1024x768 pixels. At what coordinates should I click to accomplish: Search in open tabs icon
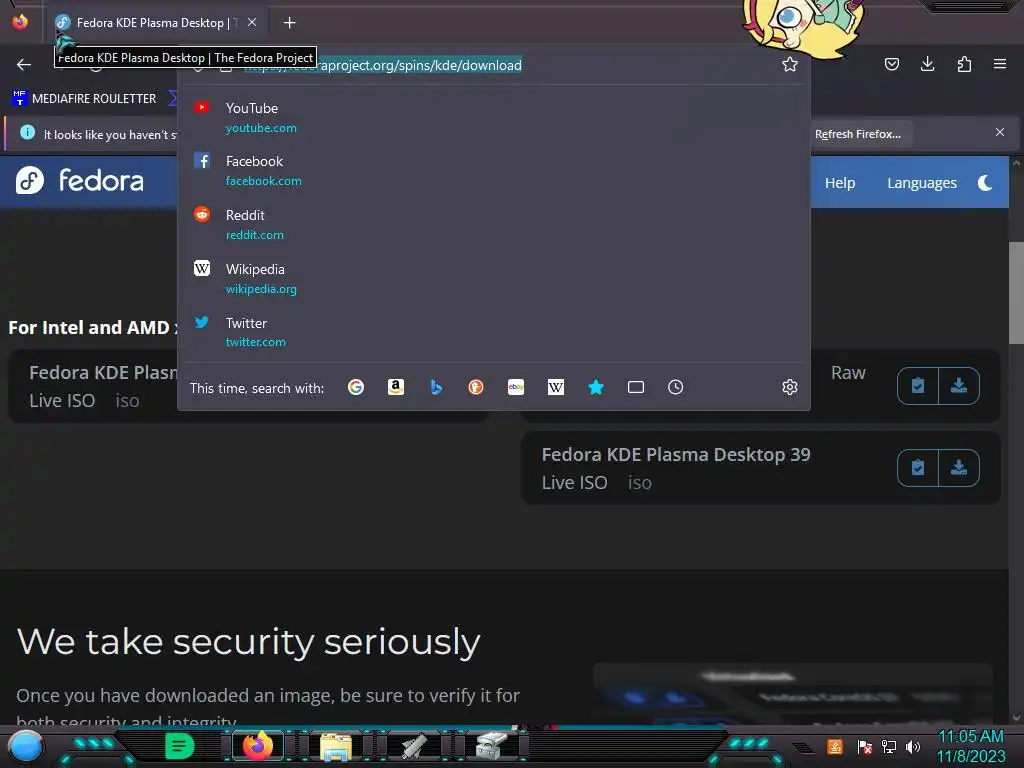click(636, 387)
